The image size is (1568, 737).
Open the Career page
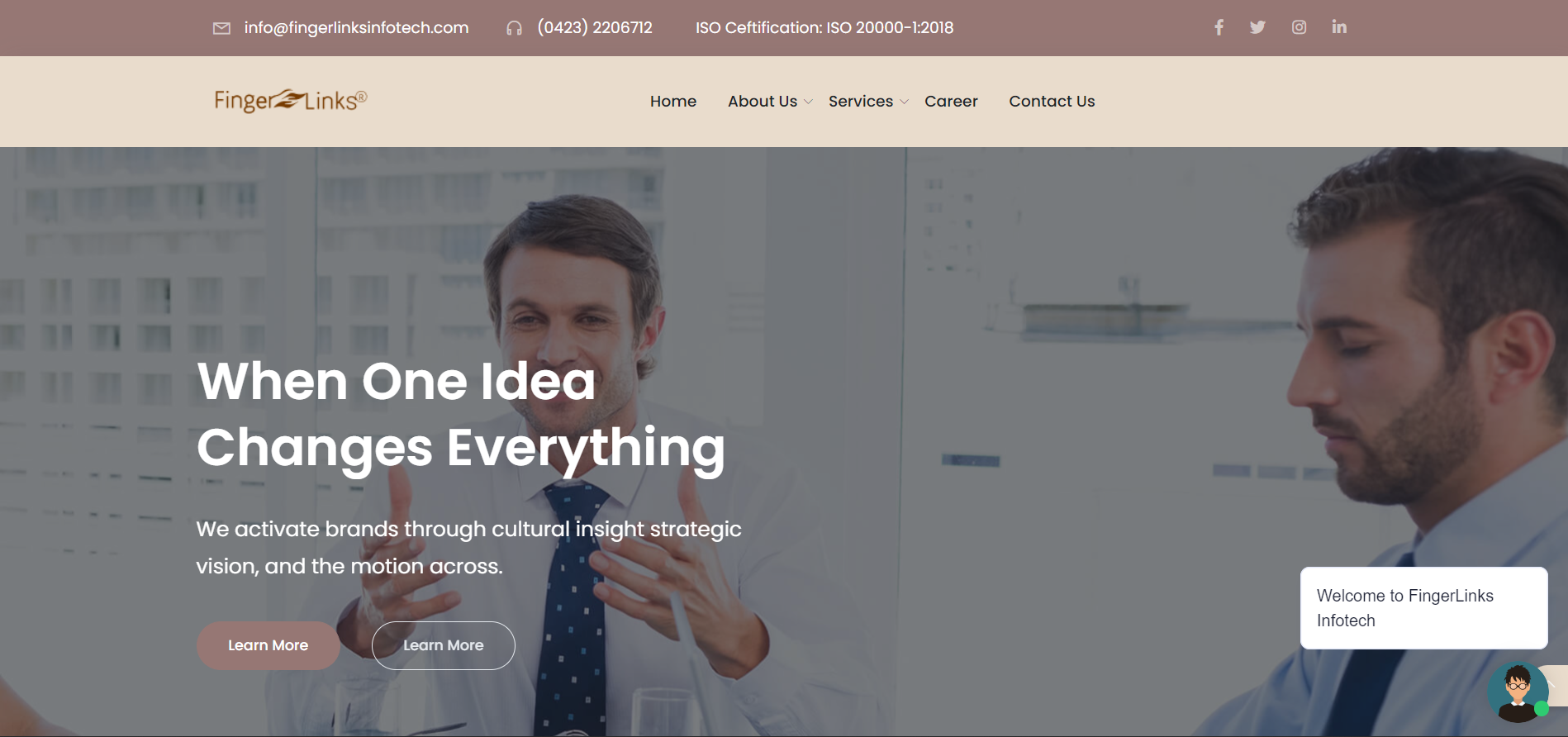coord(951,101)
